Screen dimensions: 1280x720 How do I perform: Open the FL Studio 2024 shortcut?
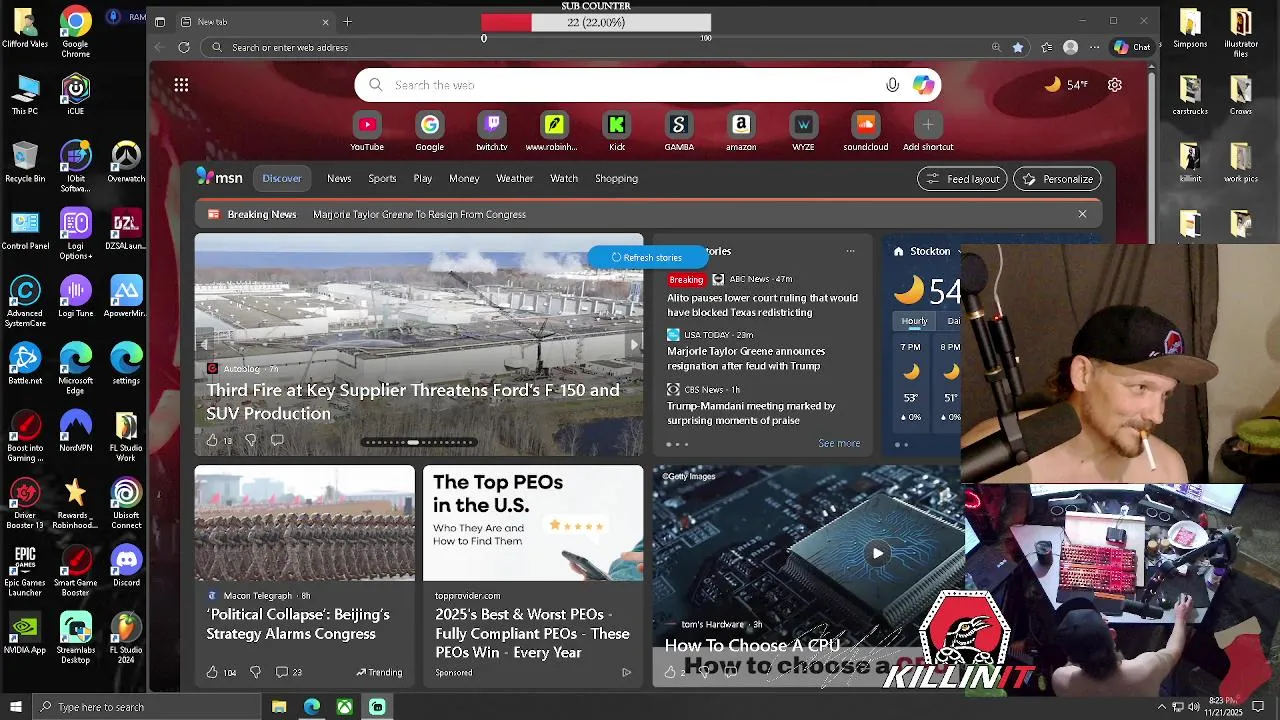(x=126, y=638)
